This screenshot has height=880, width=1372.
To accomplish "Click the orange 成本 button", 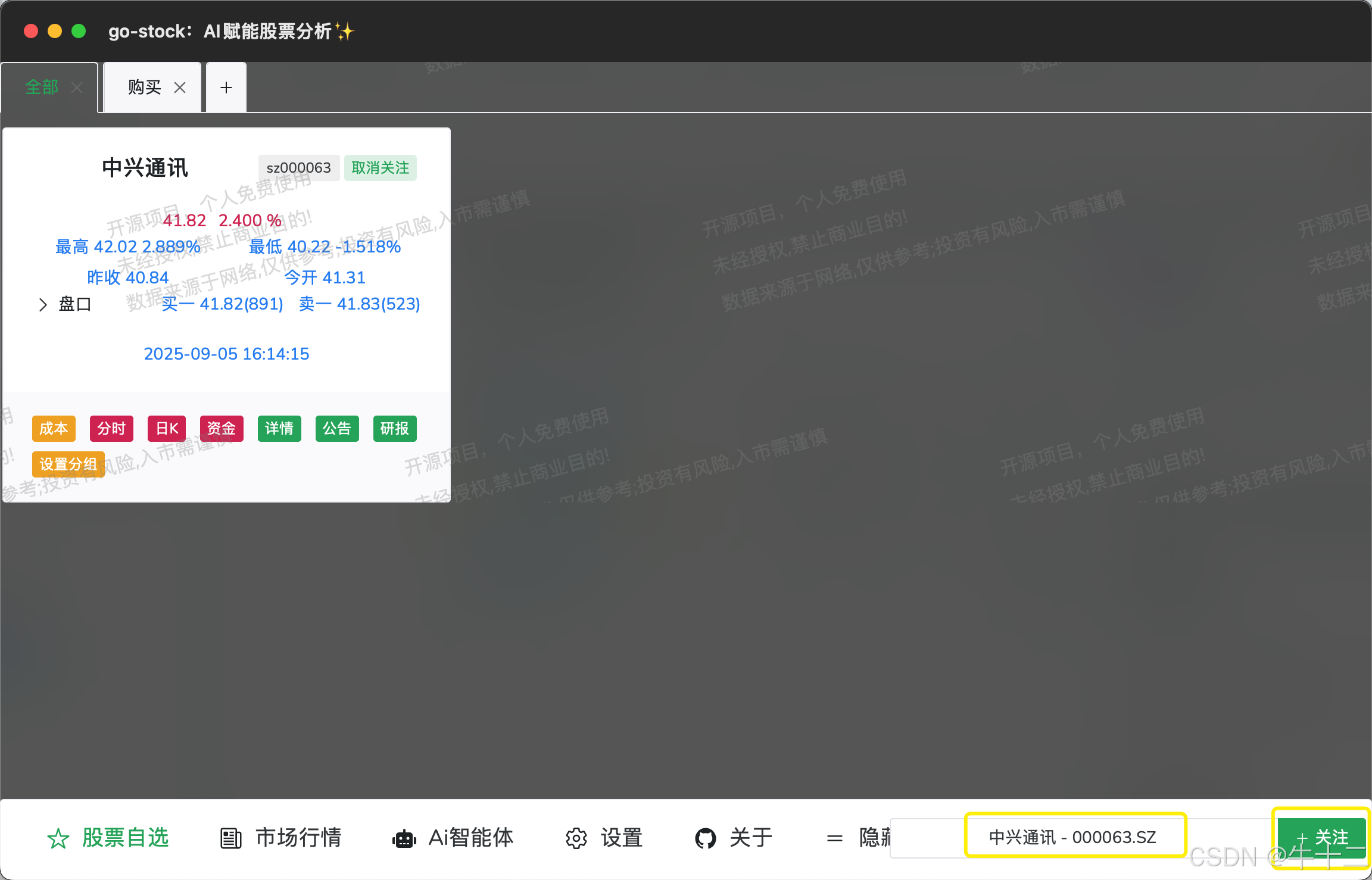I will tap(54, 429).
